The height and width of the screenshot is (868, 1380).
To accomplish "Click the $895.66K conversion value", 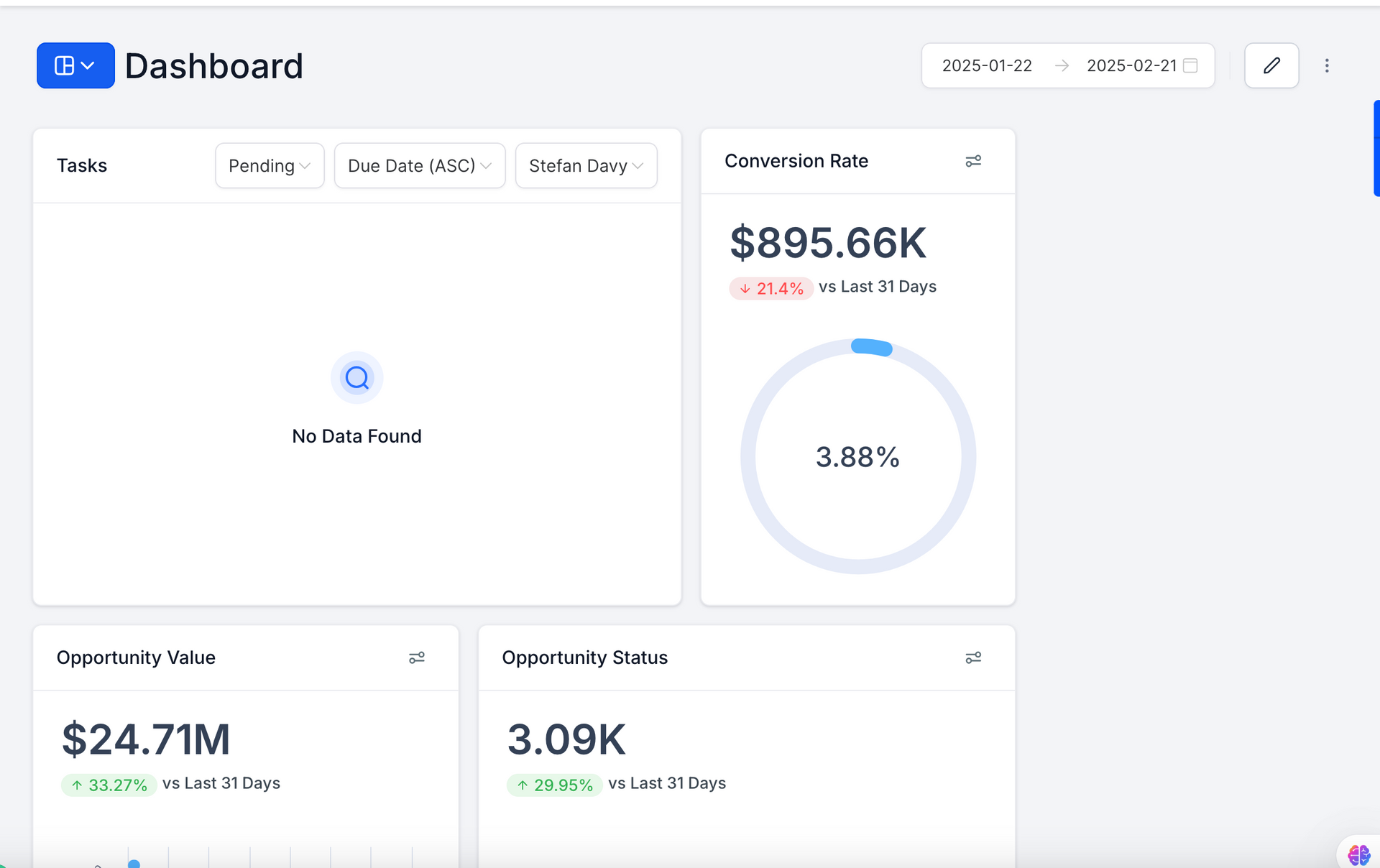I will 828,243.
